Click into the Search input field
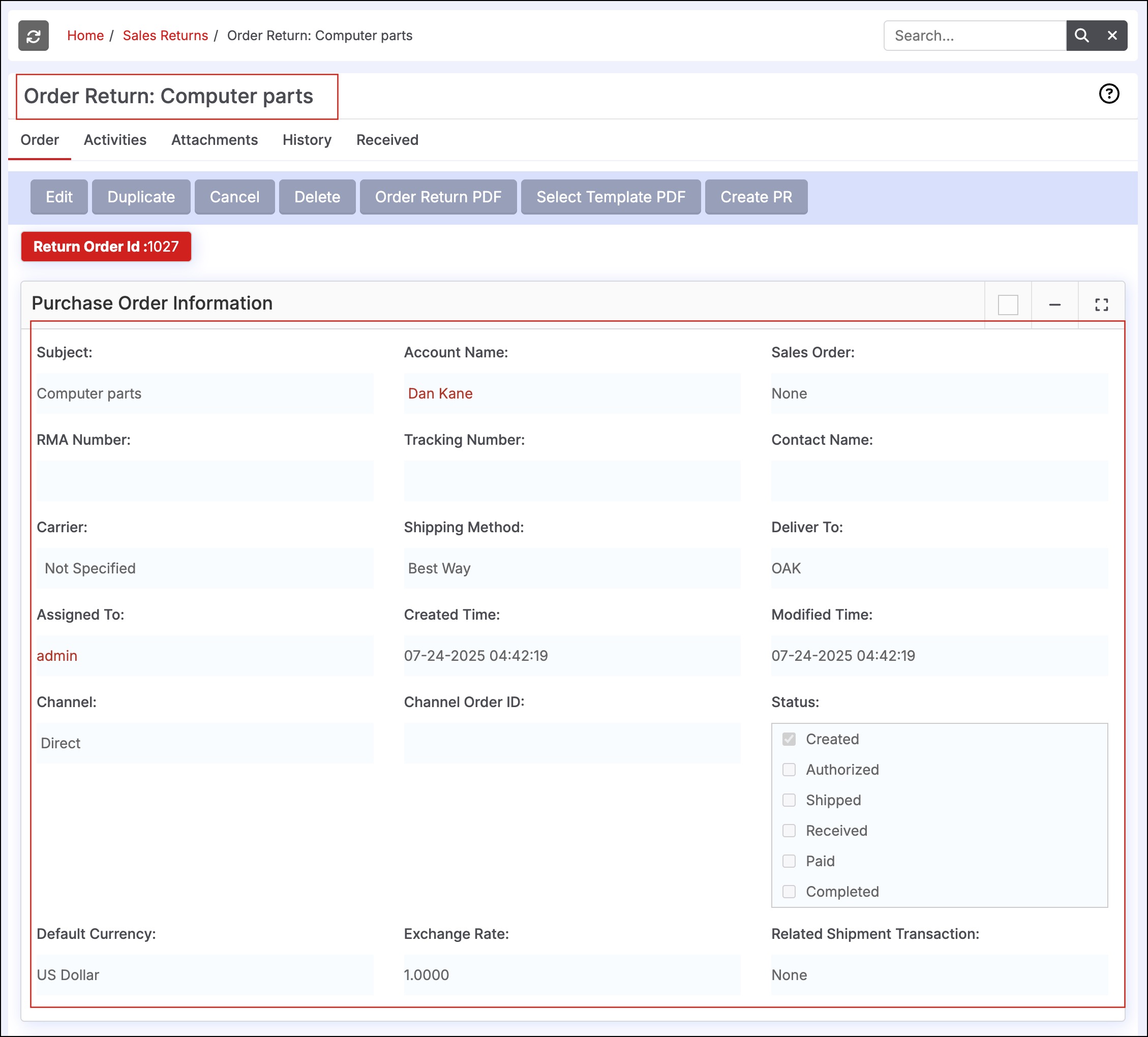 tap(975, 36)
